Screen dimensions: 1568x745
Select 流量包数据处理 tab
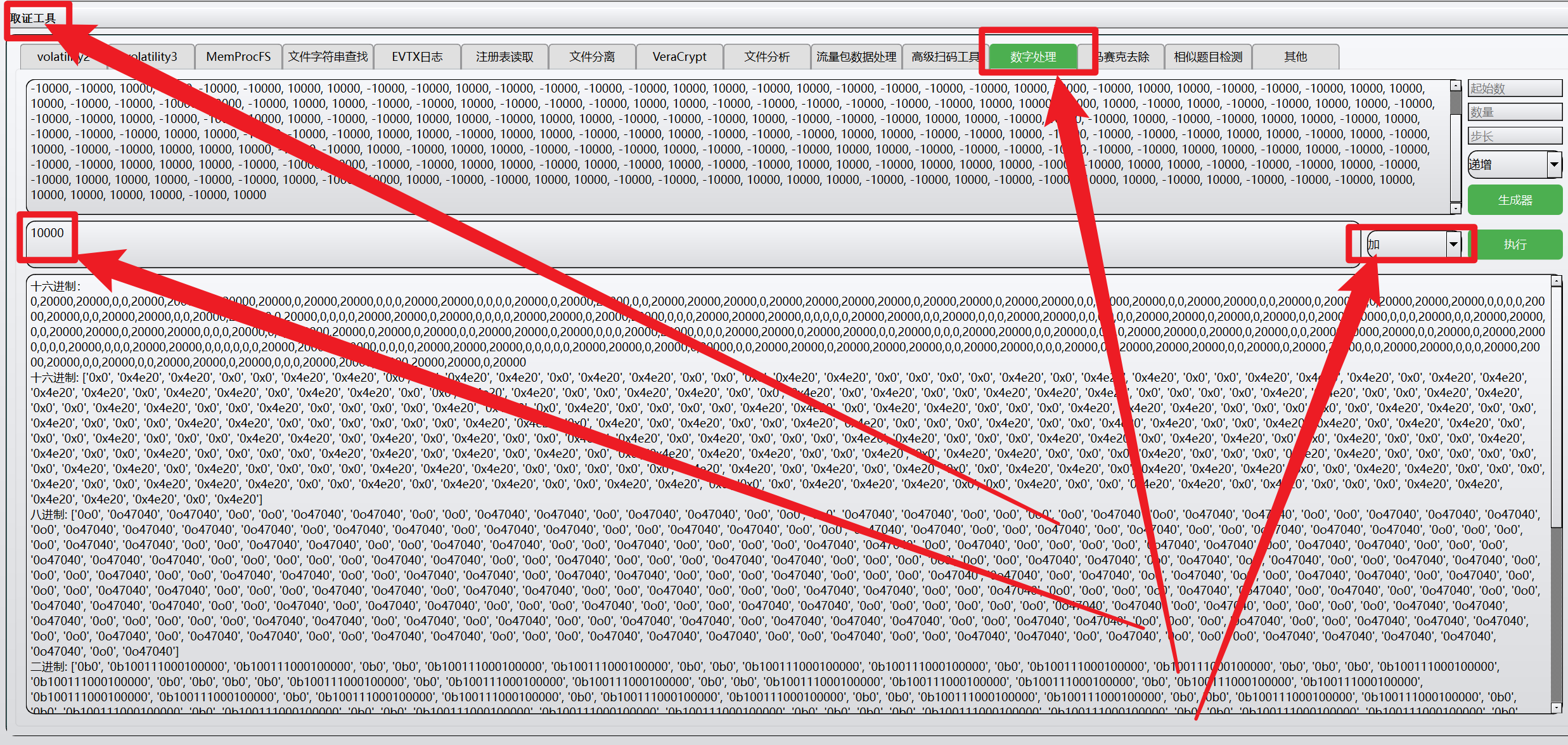(856, 57)
